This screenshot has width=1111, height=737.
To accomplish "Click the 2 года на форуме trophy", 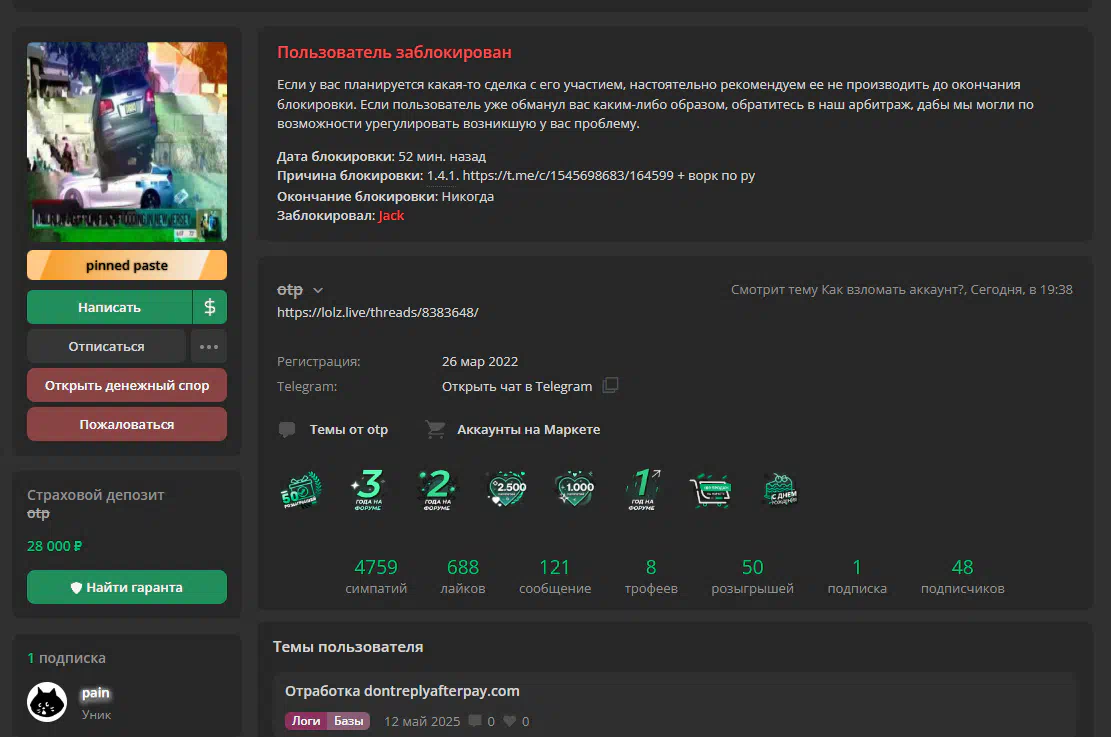I will pos(436,490).
